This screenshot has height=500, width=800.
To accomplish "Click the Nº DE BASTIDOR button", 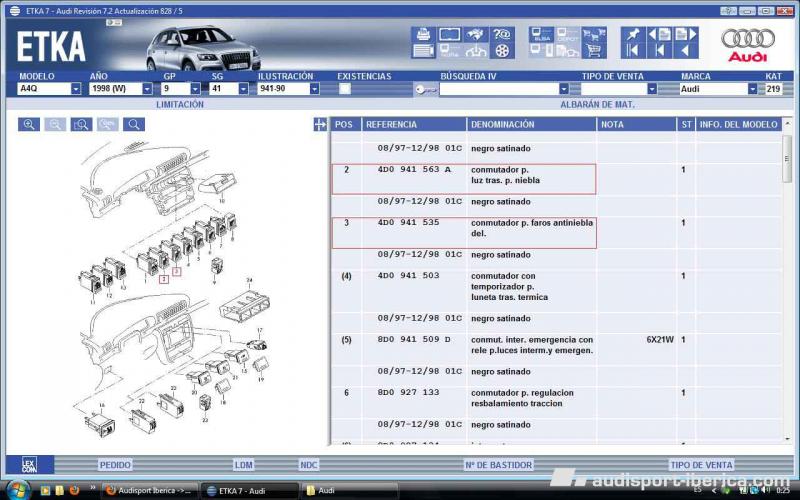I will 498,465.
